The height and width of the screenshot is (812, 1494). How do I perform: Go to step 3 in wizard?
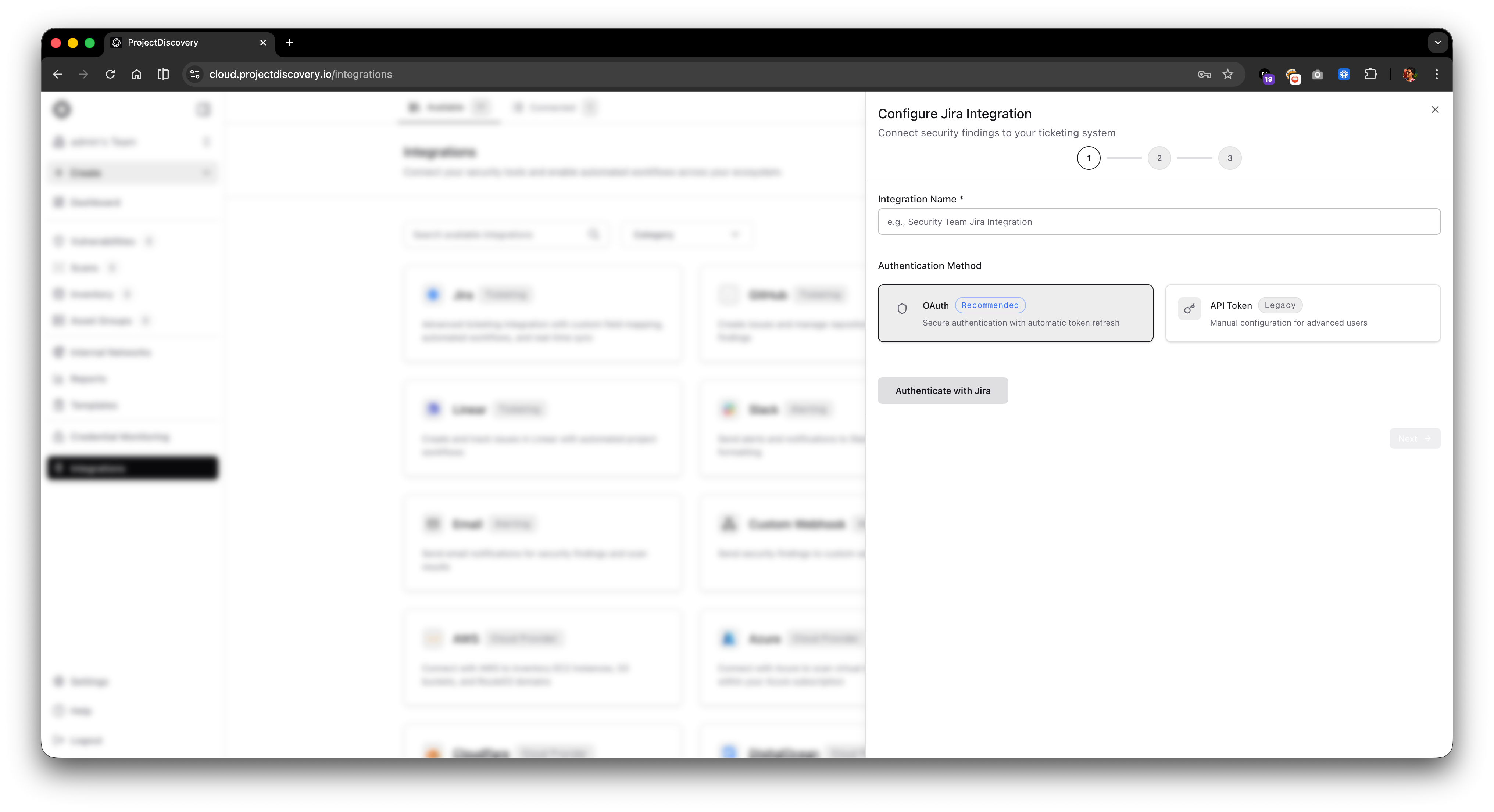point(1230,158)
